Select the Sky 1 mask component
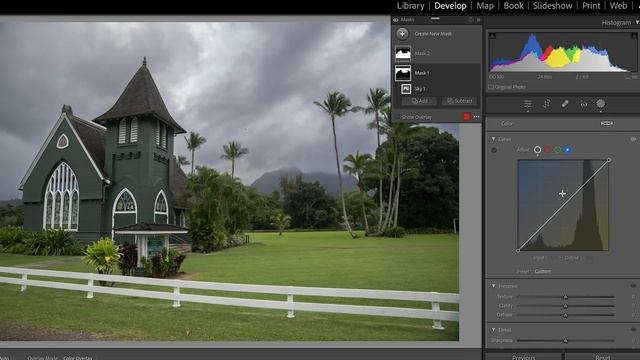 [x=406, y=89]
